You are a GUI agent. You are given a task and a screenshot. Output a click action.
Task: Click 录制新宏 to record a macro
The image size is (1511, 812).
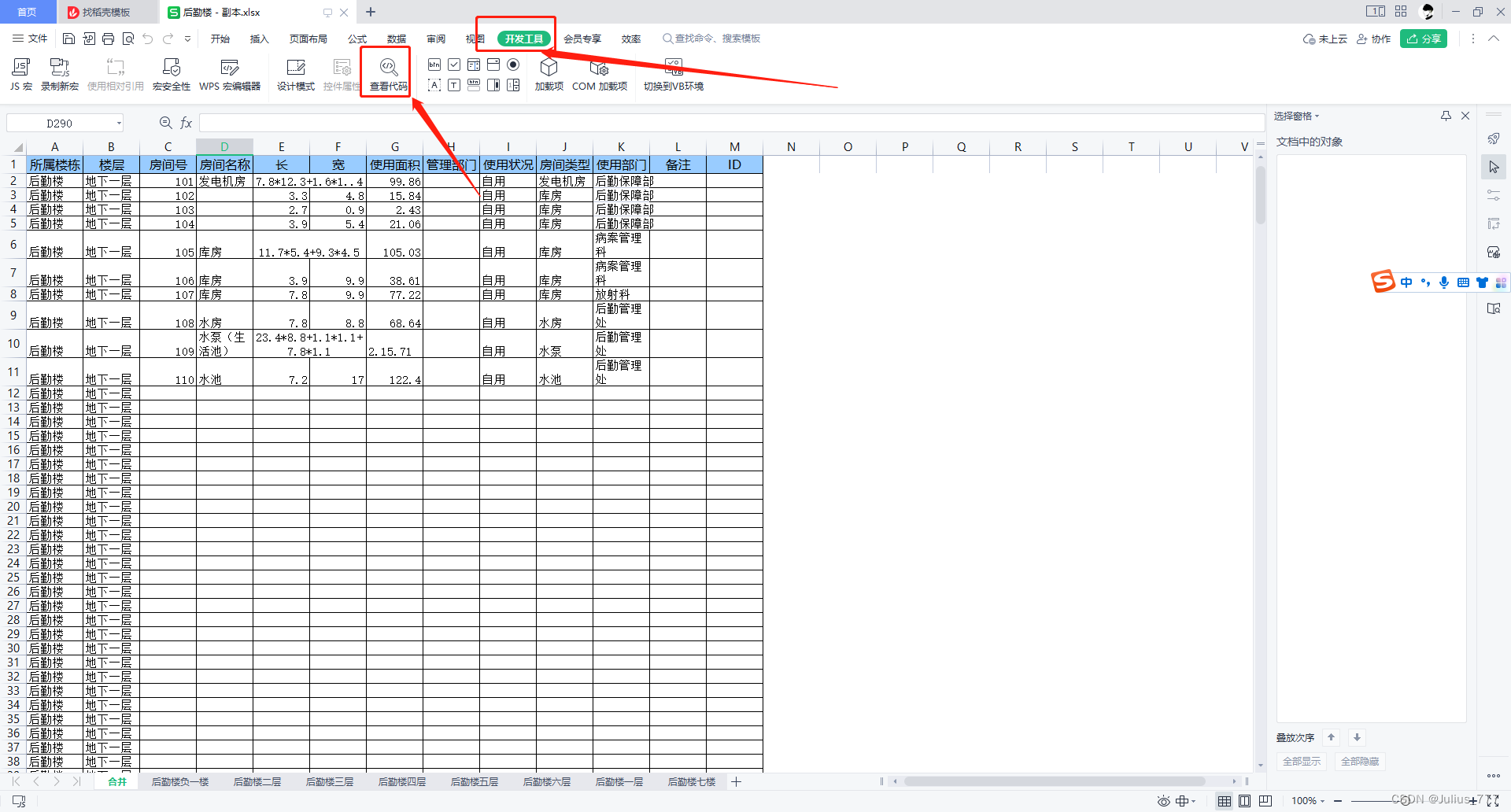59,73
